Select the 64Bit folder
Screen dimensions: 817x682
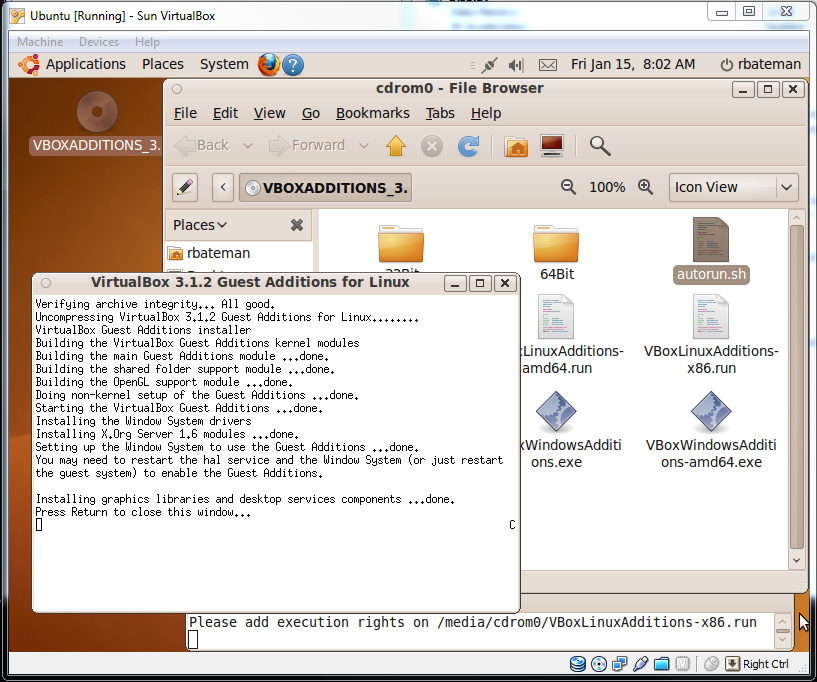(556, 253)
